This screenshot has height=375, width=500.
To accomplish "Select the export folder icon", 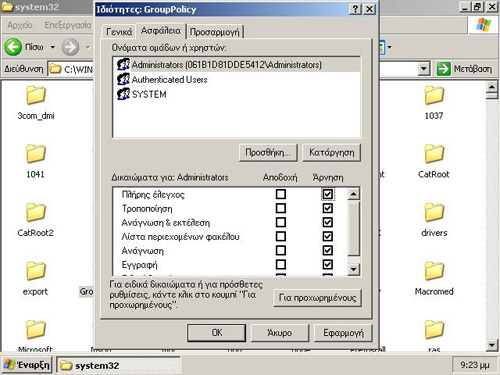I will [36, 271].
